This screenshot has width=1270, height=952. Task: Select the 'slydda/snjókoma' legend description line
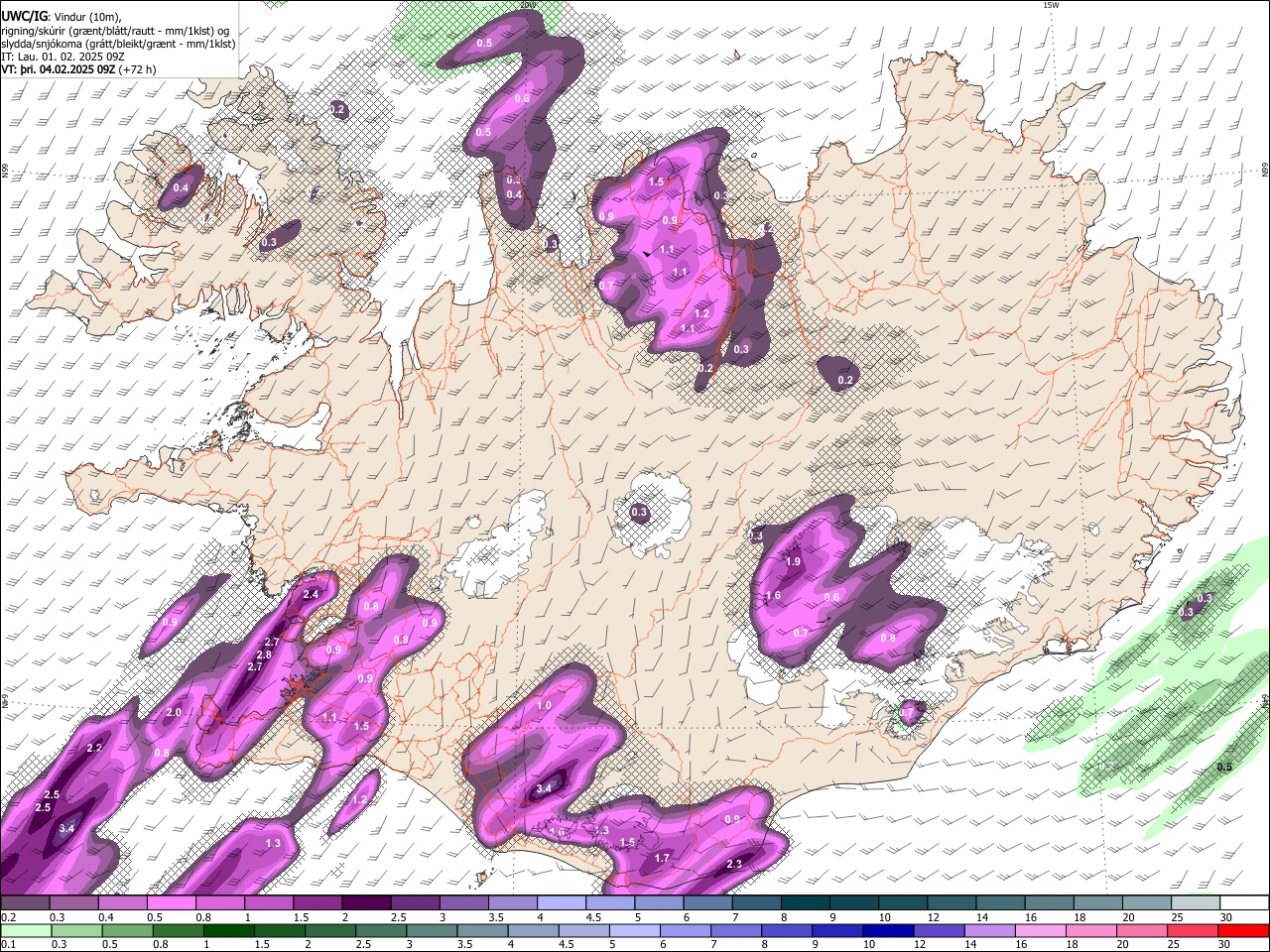point(118,44)
